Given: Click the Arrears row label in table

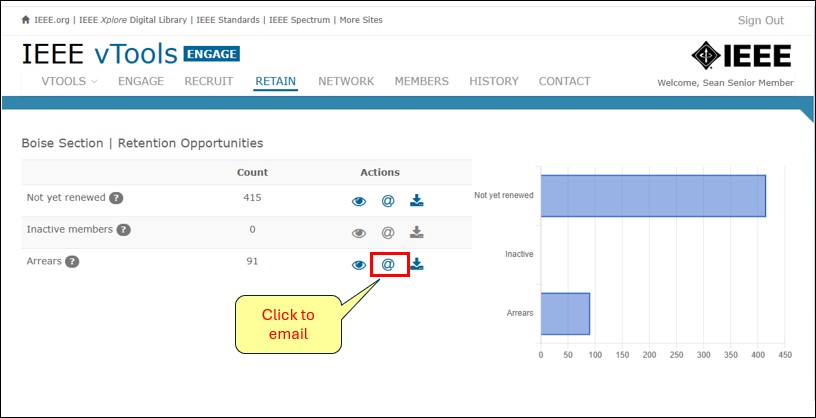Looking at the screenshot, I should tap(44, 261).
